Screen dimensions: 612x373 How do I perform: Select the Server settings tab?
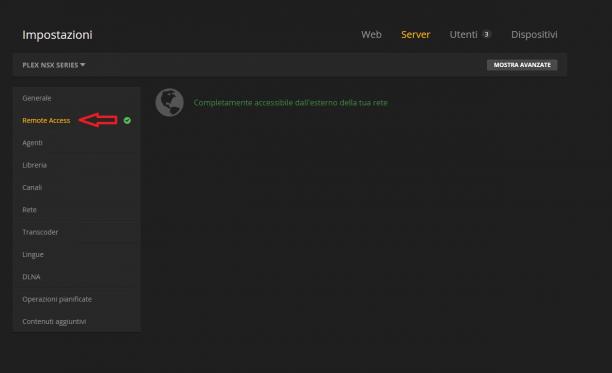click(415, 34)
